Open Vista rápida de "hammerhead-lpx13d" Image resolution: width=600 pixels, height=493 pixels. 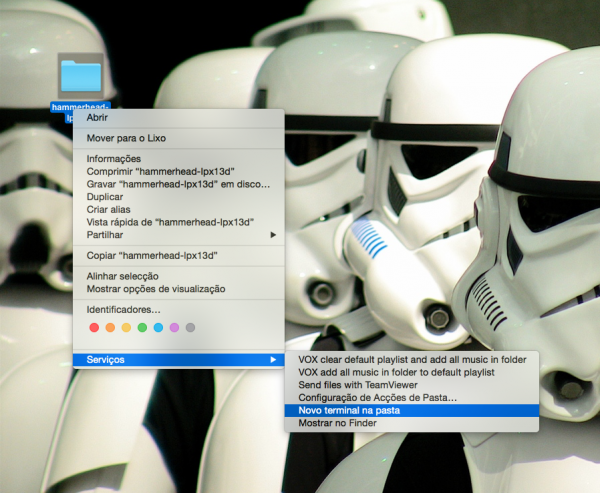[x=179, y=222]
